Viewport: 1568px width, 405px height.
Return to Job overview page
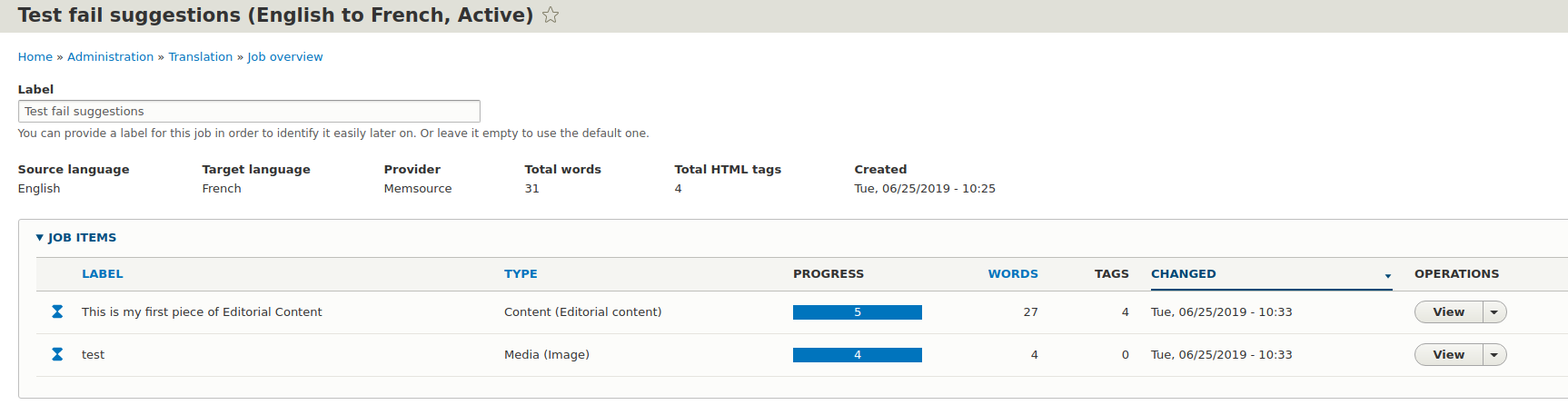(285, 57)
